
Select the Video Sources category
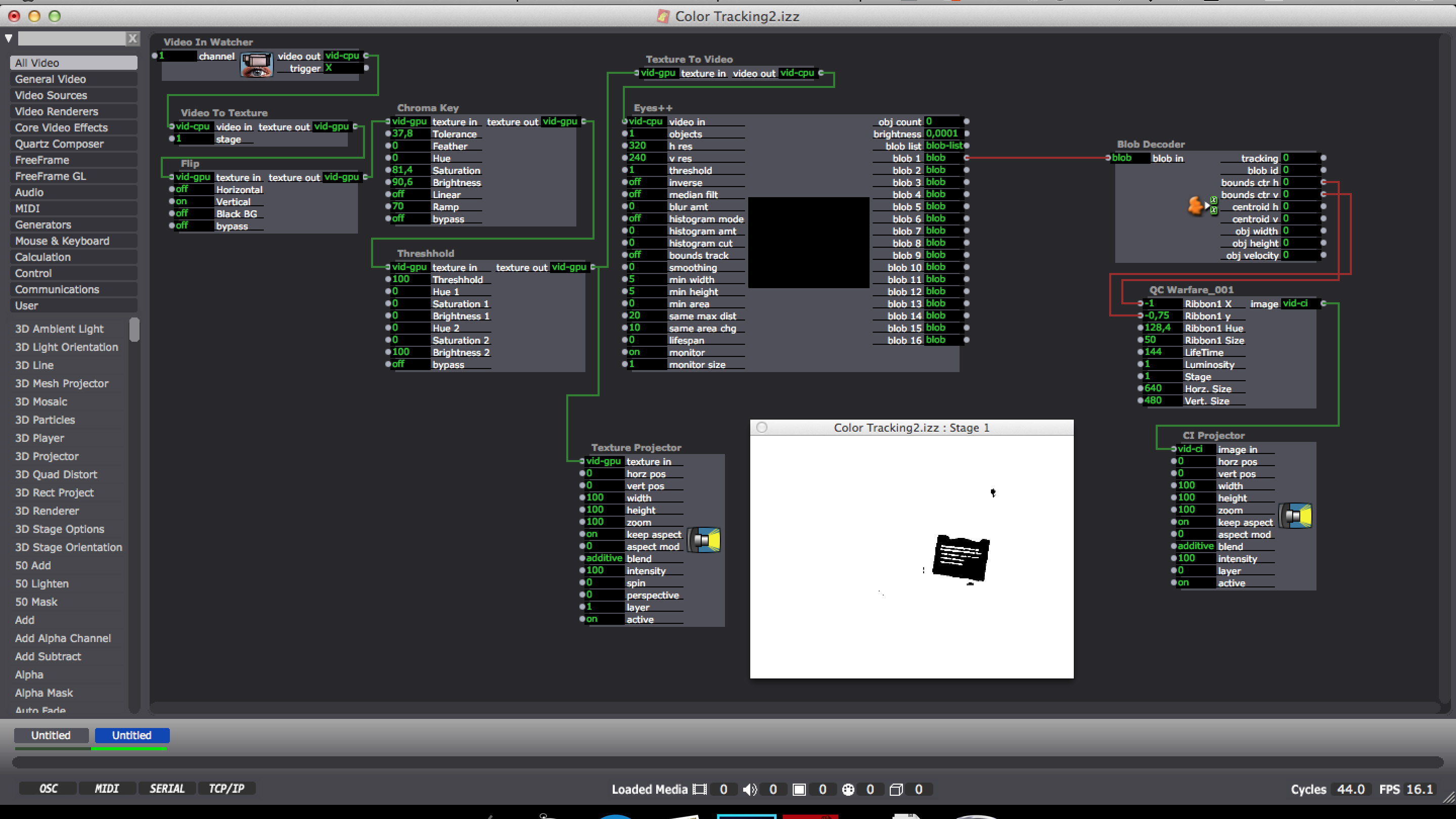point(73,95)
